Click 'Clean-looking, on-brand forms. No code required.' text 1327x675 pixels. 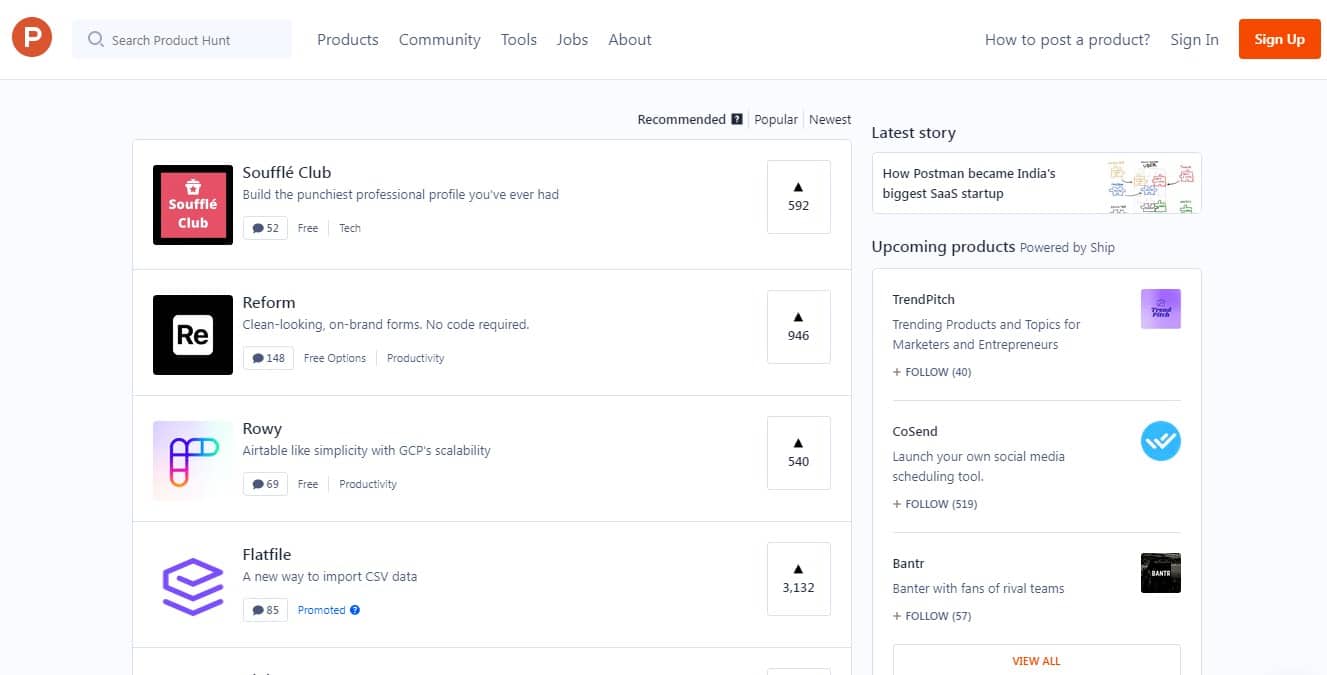[x=386, y=324]
